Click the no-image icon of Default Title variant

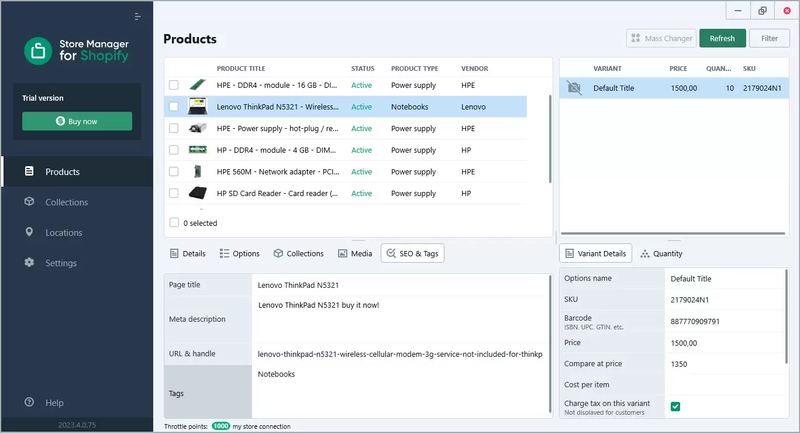574,88
